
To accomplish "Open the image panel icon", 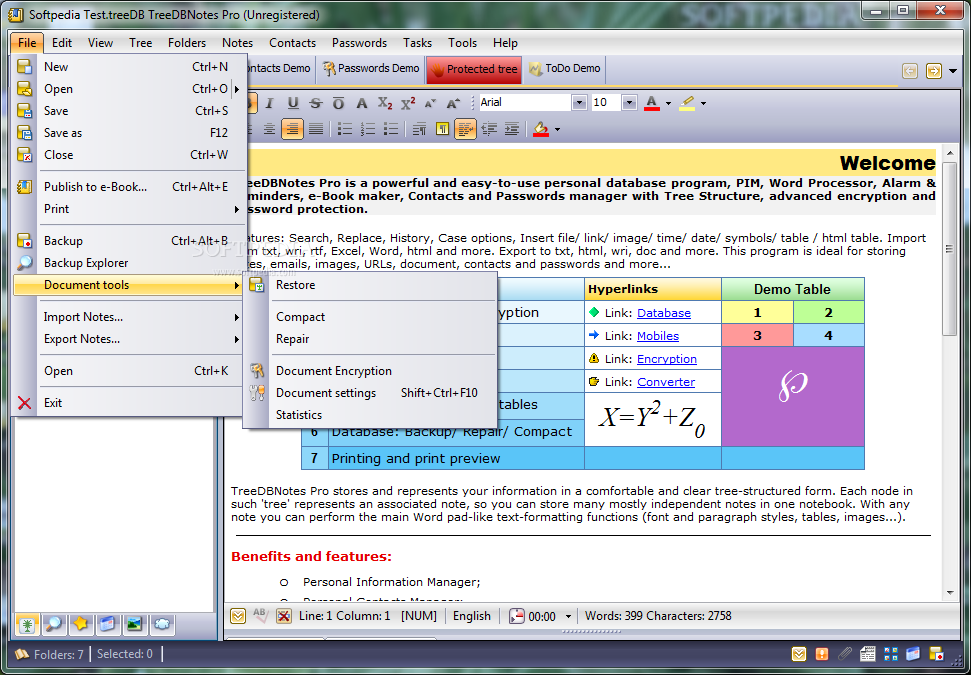I will click(x=135, y=624).
